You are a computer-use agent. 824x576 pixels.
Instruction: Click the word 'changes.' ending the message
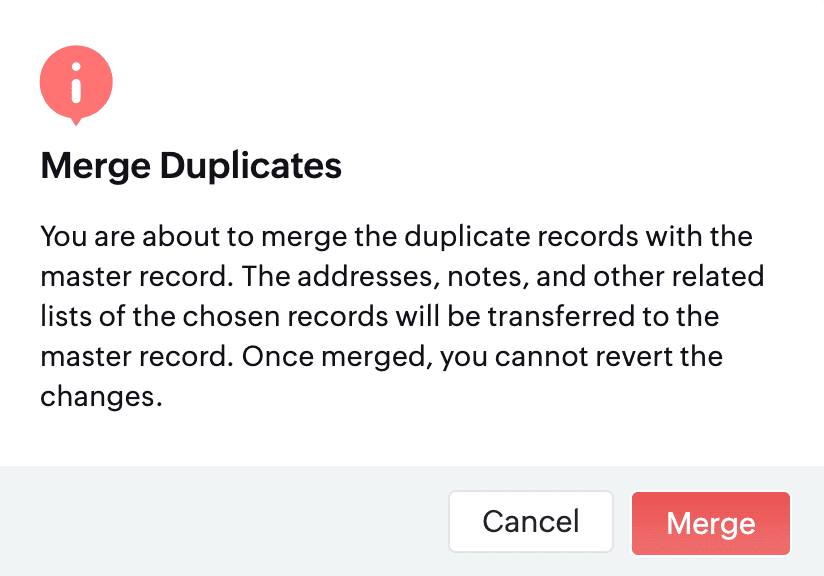(x=101, y=396)
